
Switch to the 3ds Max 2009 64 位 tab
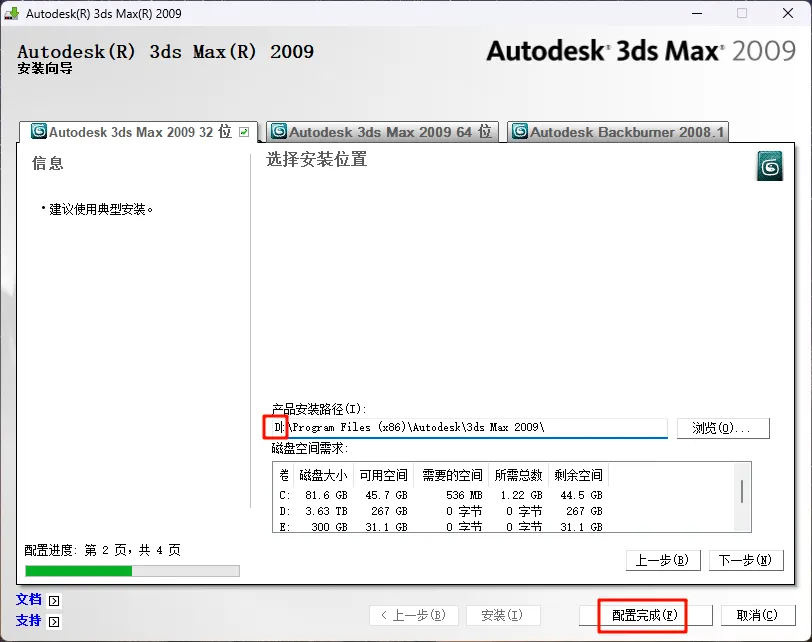point(382,132)
